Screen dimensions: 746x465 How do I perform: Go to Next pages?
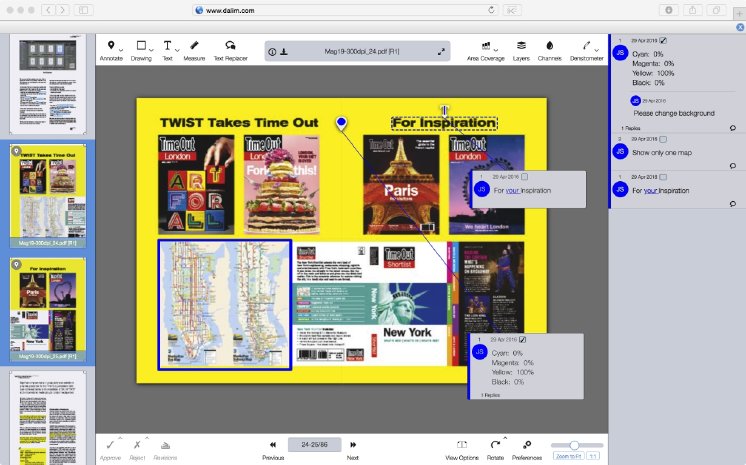(353, 445)
